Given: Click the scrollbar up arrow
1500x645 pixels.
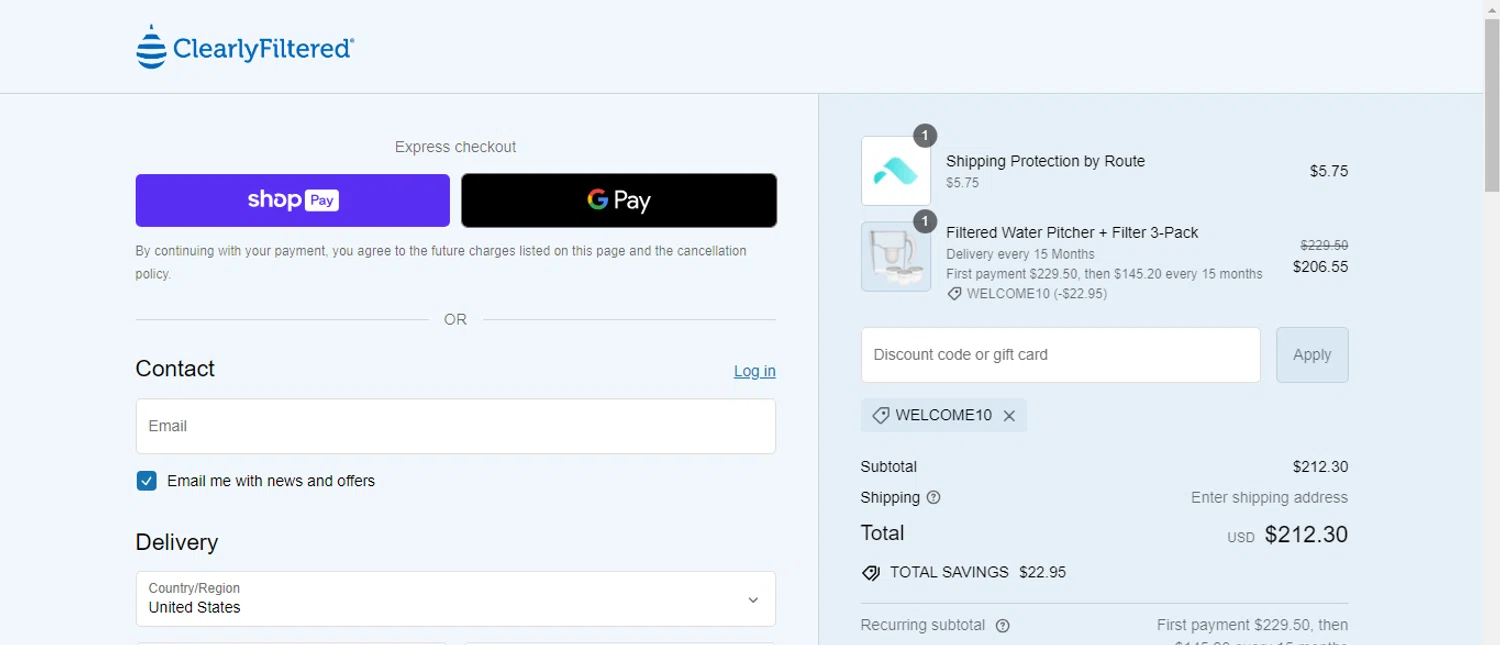Looking at the screenshot, I should (x=1492, y=8).
